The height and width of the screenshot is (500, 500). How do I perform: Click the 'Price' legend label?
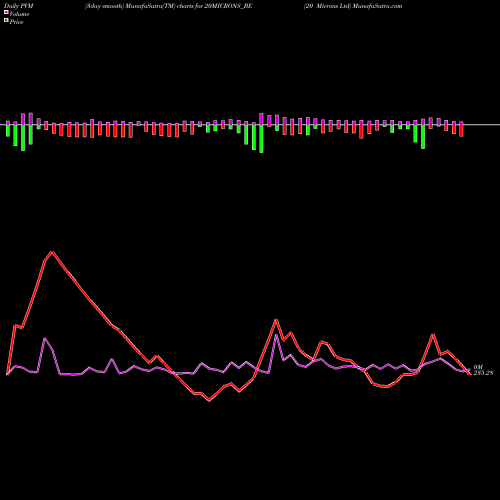tap(16, 22)
